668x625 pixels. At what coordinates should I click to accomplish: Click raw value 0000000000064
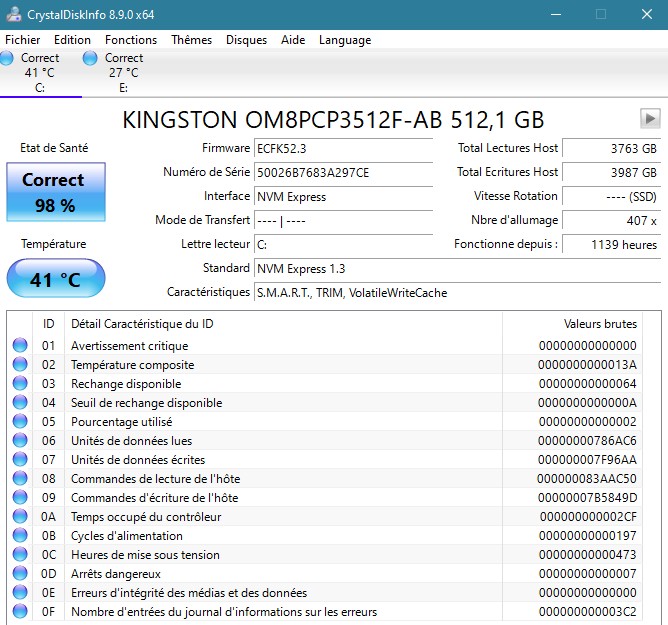coord(587,383)
